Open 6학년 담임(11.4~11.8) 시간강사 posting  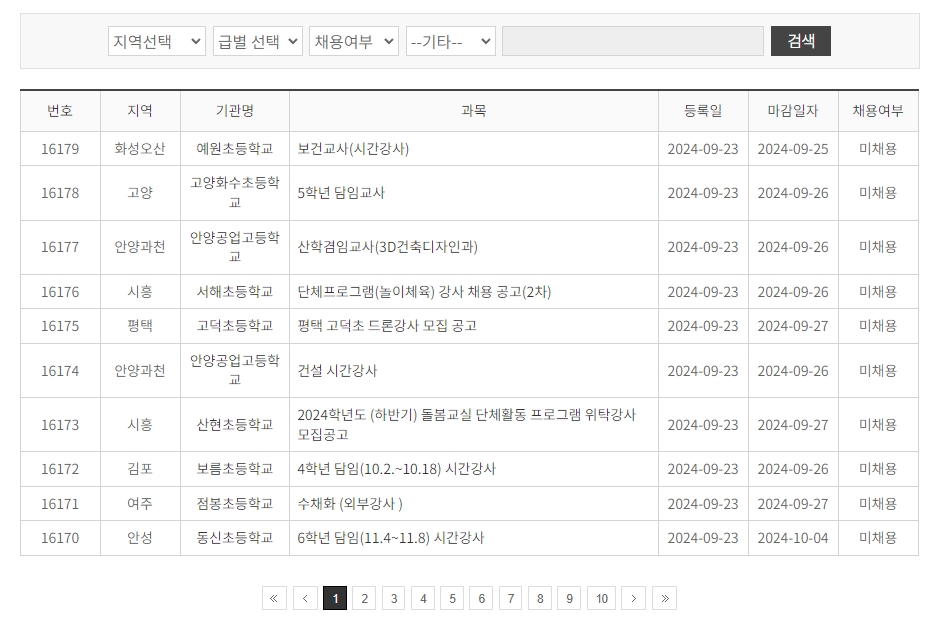tap(391, 538)
